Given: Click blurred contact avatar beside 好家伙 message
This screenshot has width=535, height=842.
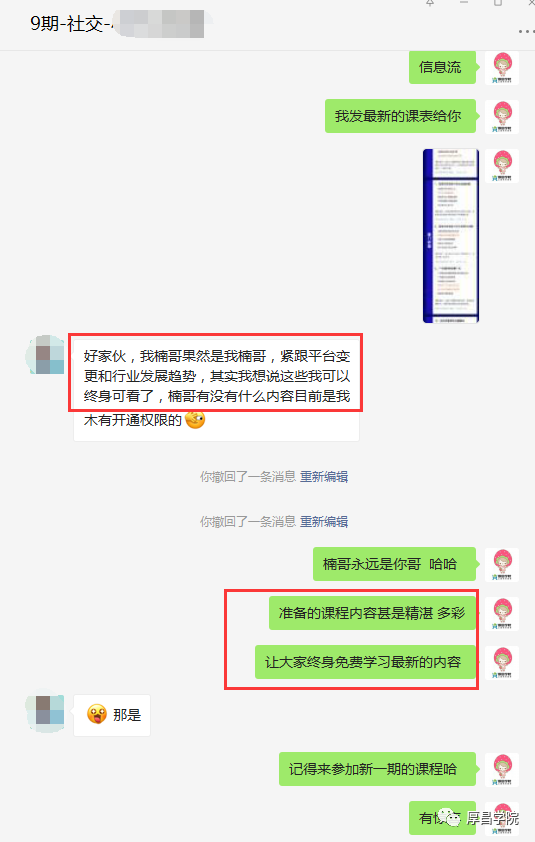Looking at the screenshot, I should 46,354.
